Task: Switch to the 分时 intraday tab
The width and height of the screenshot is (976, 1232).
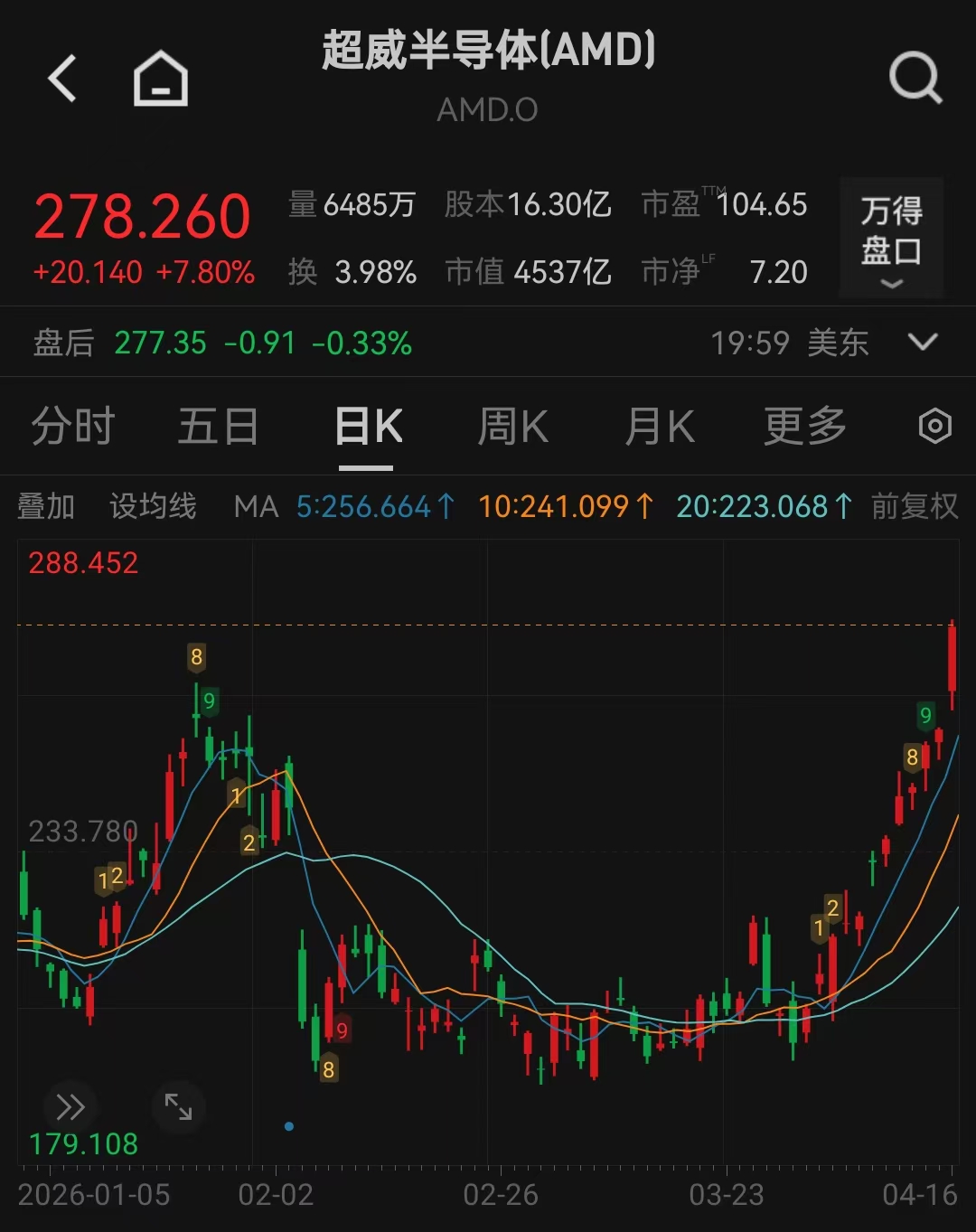Action: click(73, 426)
